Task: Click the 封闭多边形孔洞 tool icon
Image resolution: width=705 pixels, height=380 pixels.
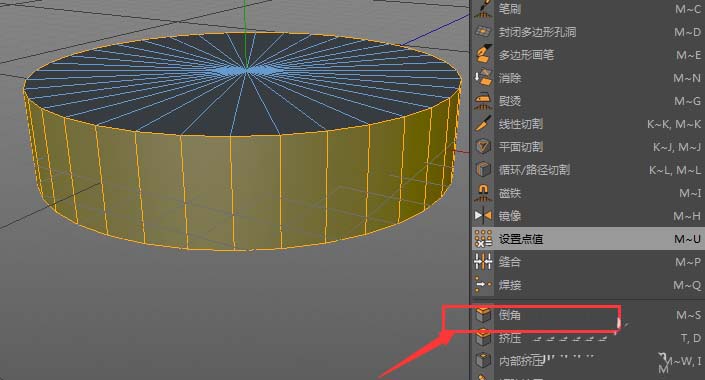Action: point(483,31)
